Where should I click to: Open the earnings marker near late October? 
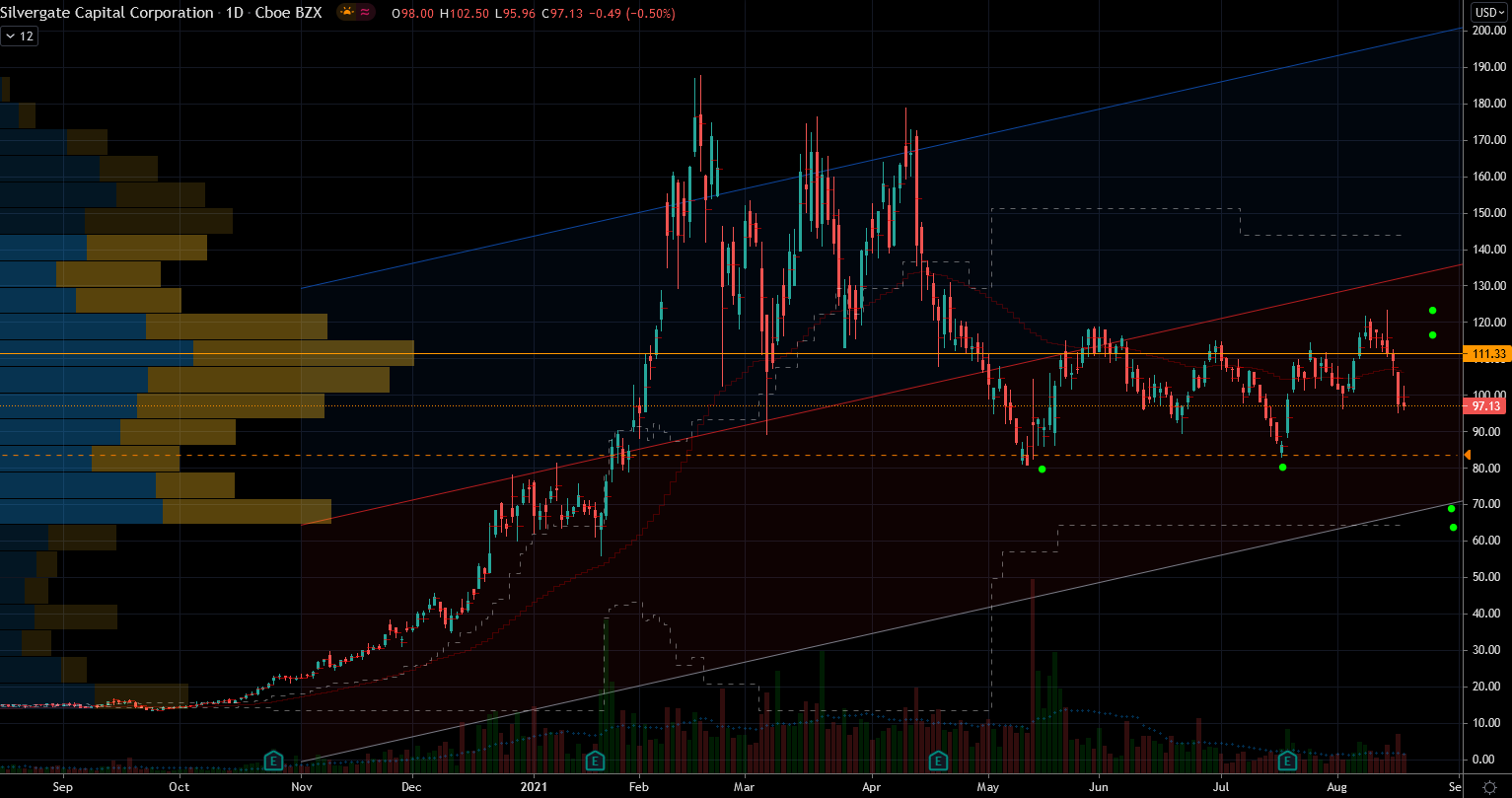[273, 761]
